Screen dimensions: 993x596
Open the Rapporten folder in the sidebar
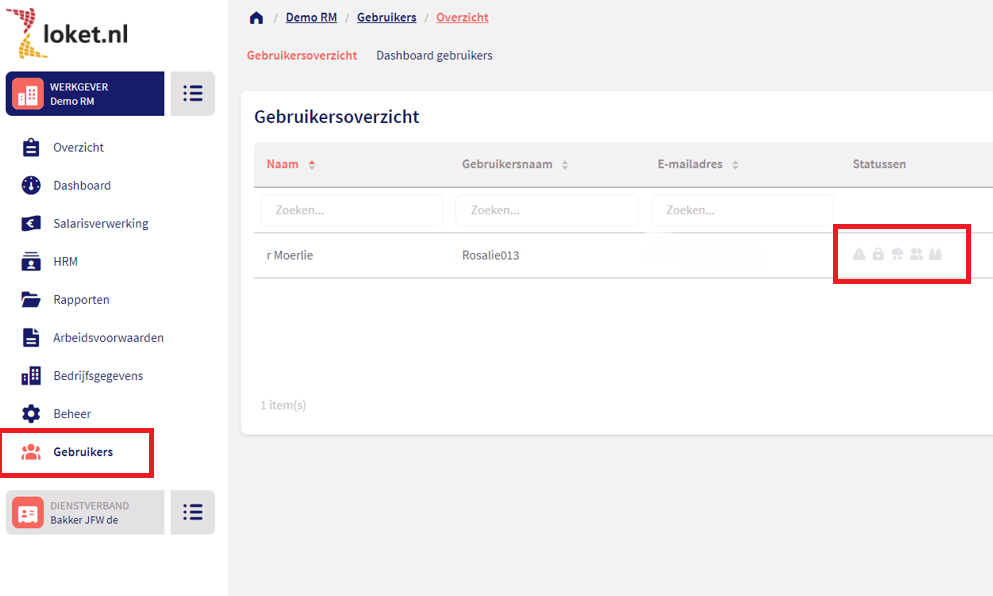pos(81,299)
